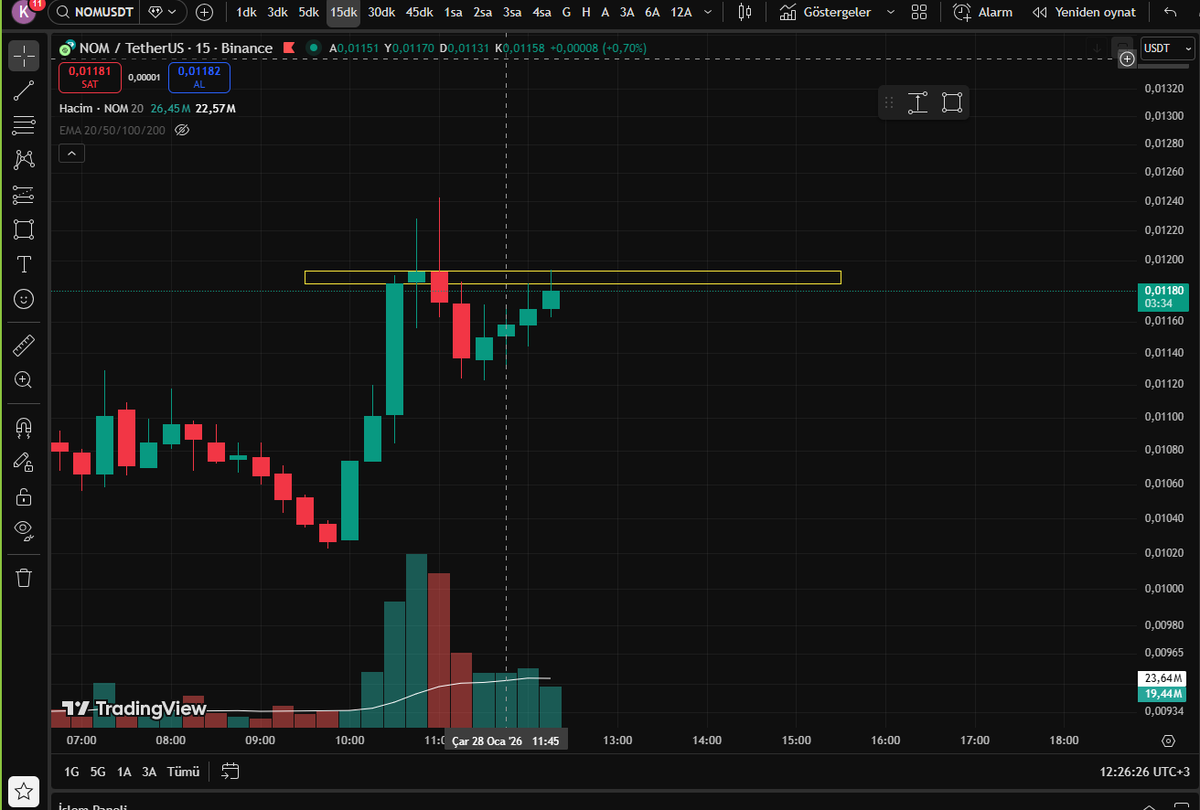The height and width of the screenshot is (810, 1200).
Task: Click the G daily timeframe
Action: [567, 12]
